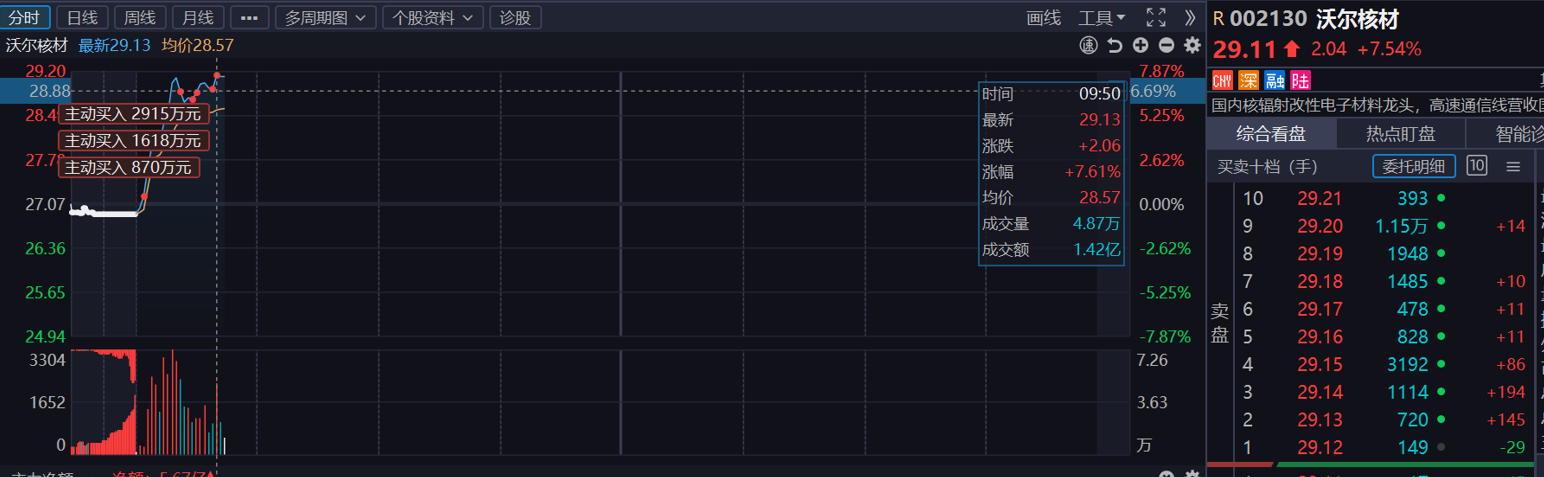
Task: Zoom out chart with minus icon
Action: [1166, 45]
